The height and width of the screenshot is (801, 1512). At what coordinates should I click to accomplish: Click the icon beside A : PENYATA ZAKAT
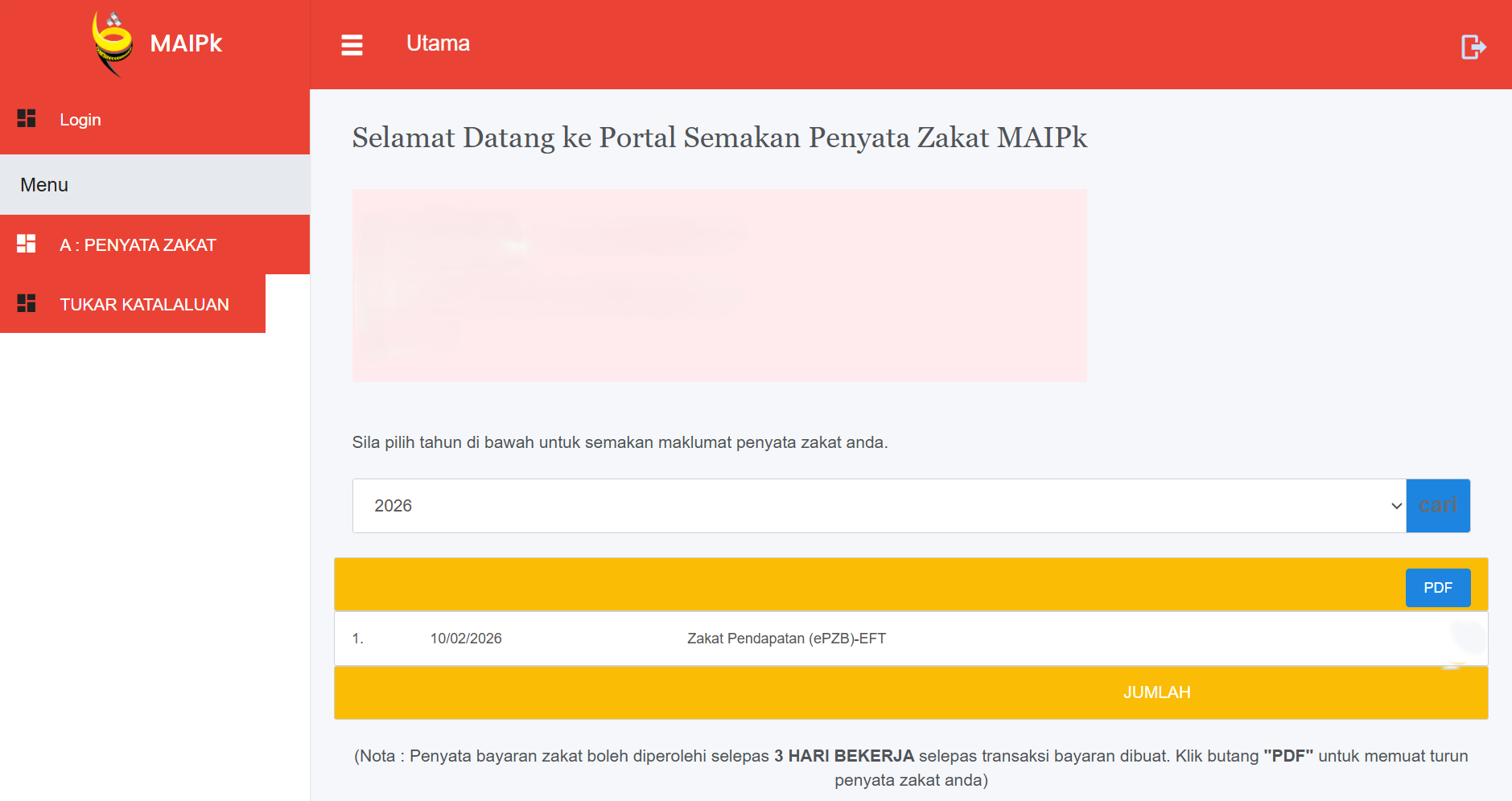tap(27, 244)
